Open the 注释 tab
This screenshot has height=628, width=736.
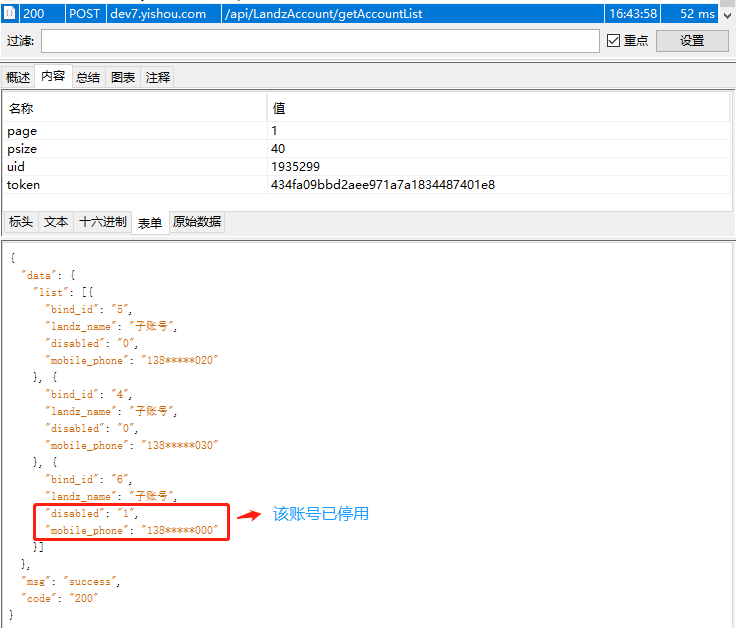pyautogui.click(x=158, y=77)
